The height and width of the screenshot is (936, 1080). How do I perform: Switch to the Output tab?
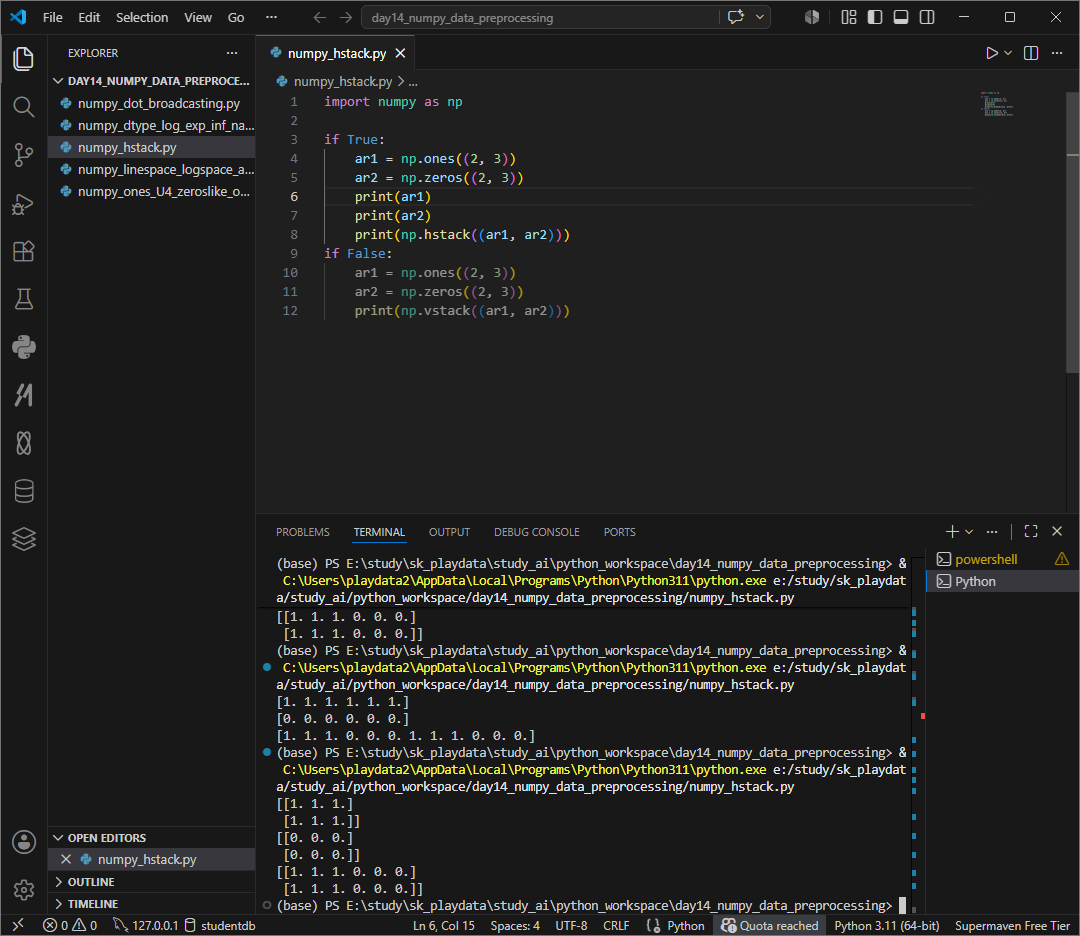pos(449,532)
